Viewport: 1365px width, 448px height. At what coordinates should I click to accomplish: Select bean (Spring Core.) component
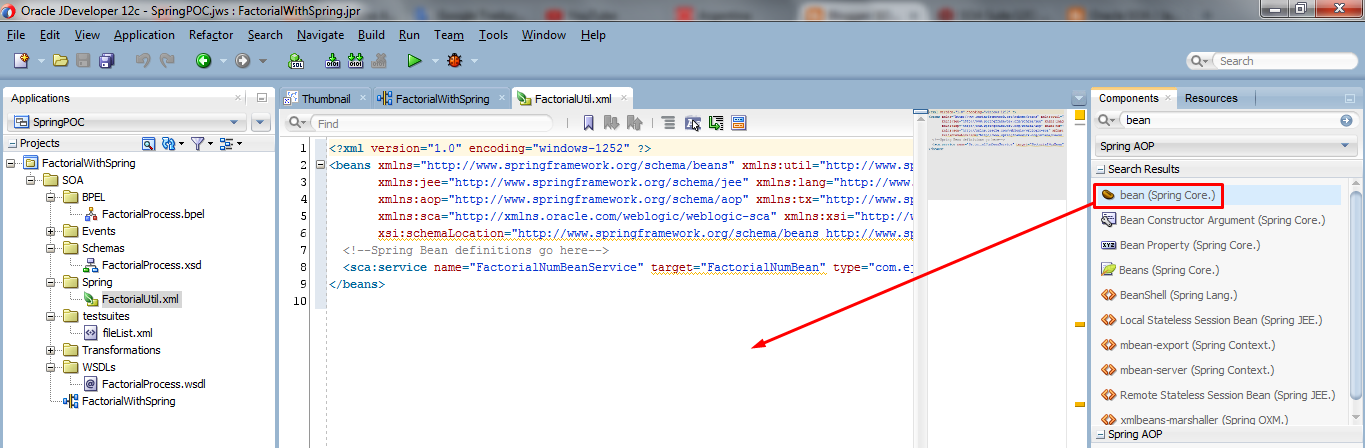tap(1167, 195)
